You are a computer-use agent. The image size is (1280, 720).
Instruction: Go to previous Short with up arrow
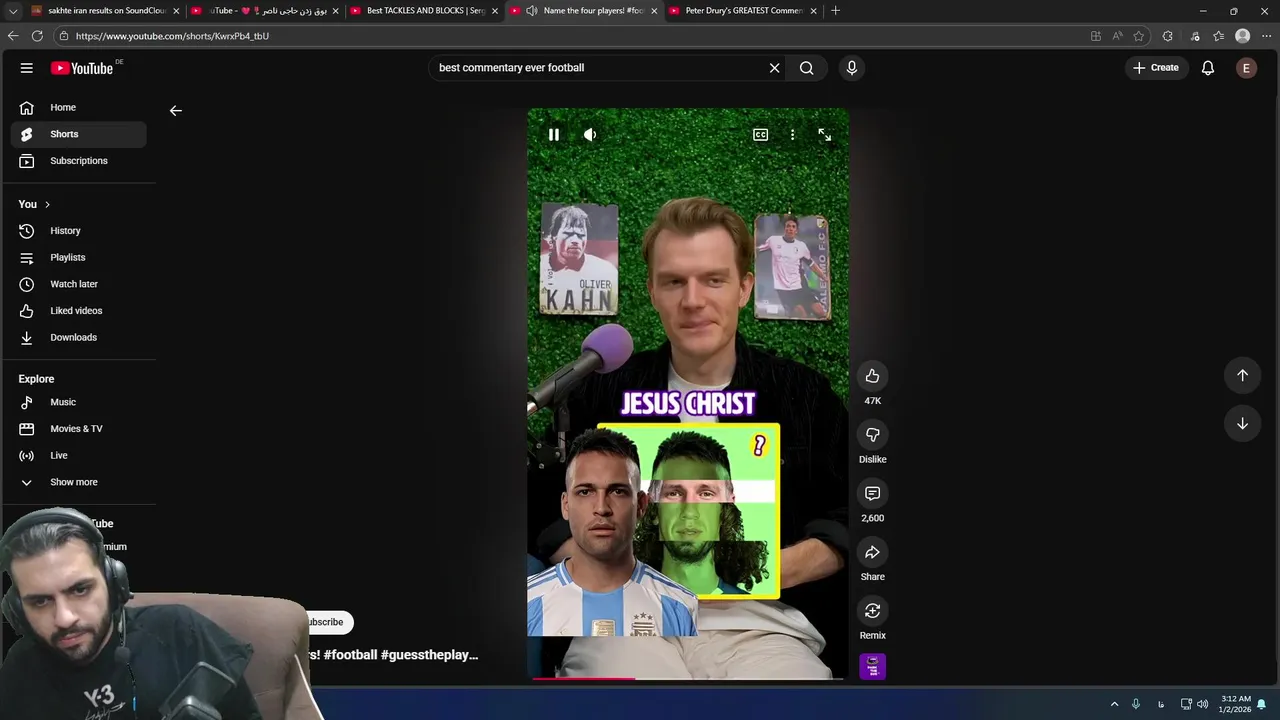(x=1243, y=375)
